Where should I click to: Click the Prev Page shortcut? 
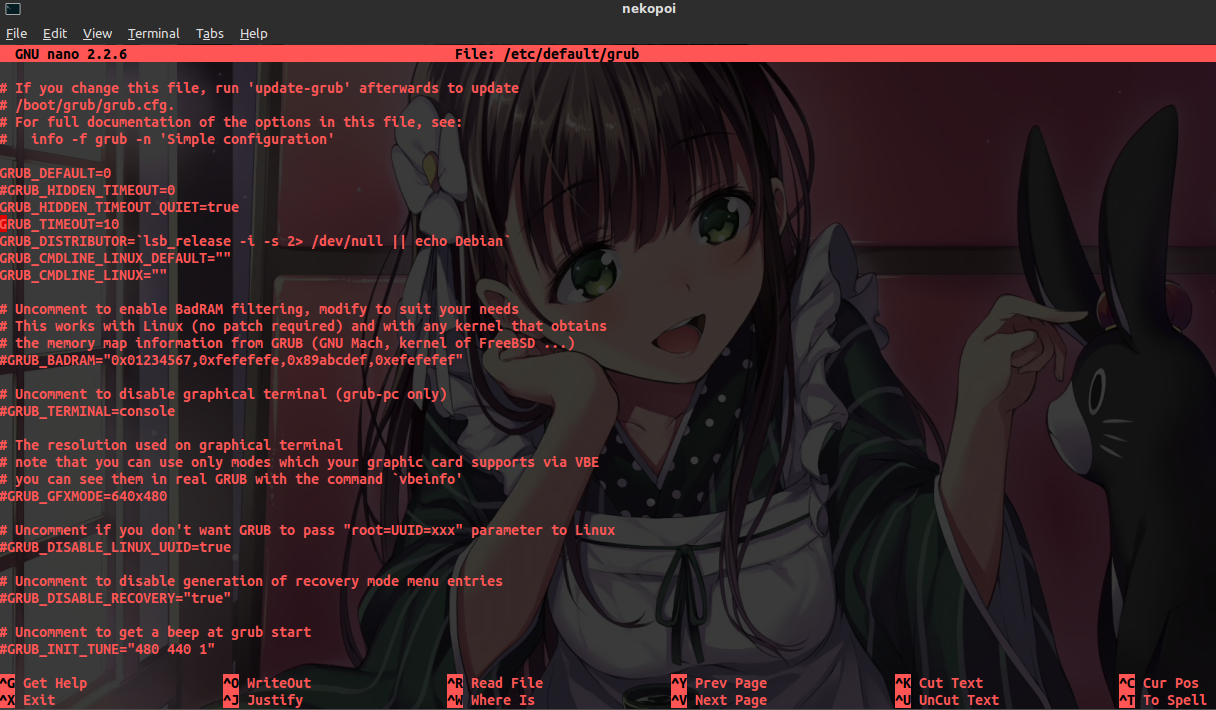coord(730,683)
